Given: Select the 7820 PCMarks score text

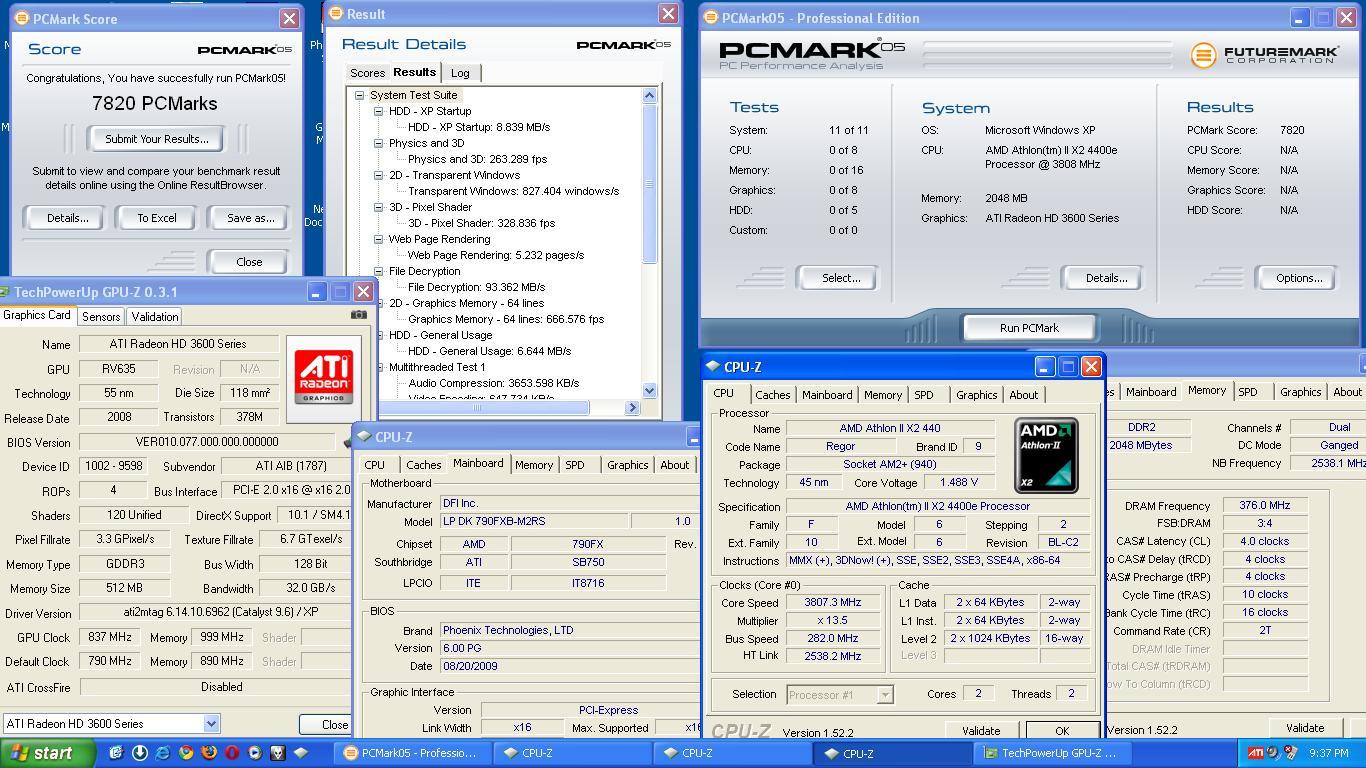Looking at the screenshot, I should (x=154, y=104).
